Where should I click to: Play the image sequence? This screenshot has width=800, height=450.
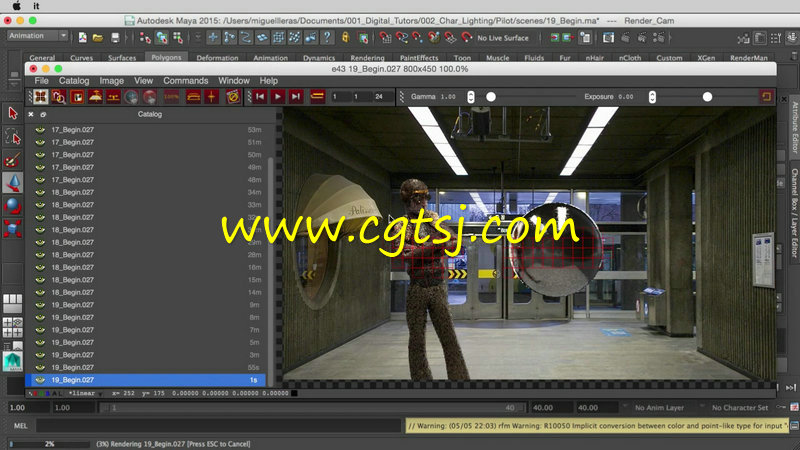point(278,96)
